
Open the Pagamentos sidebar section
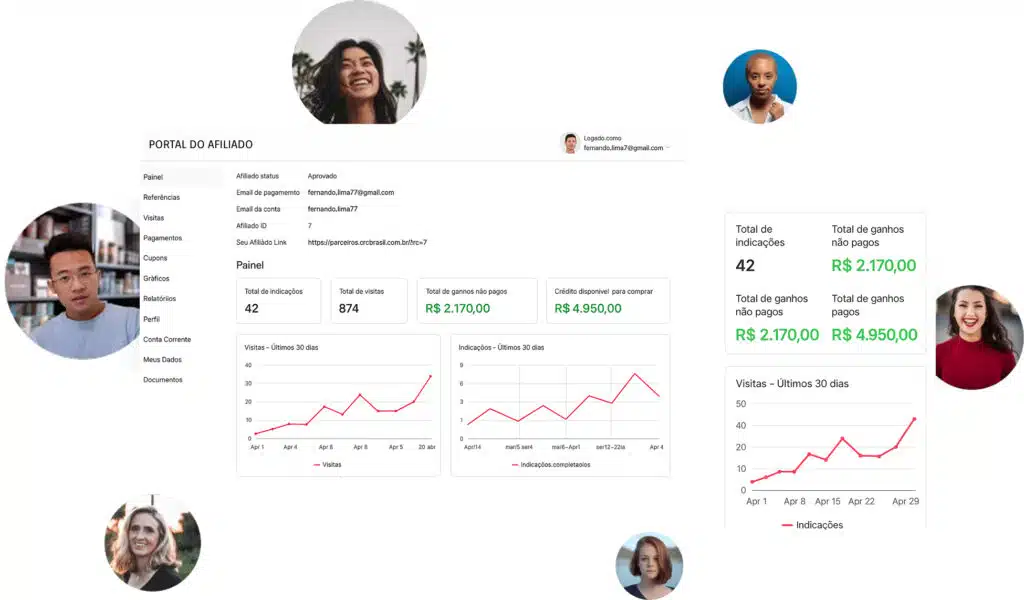162,238
